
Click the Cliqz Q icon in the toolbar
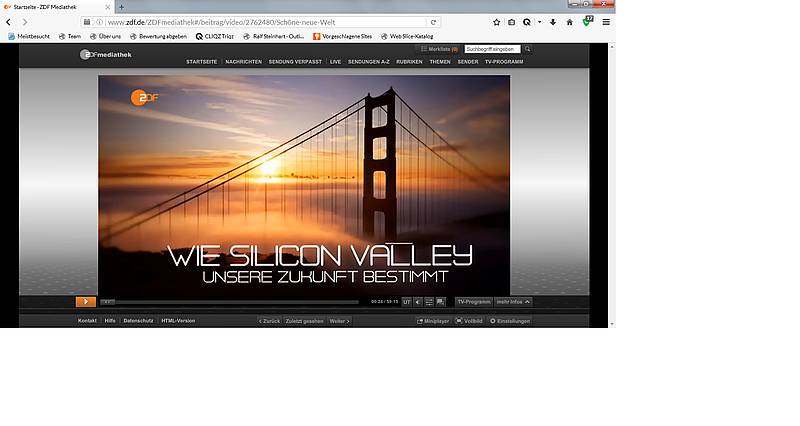pyautogui.click(x=527, y=22)
